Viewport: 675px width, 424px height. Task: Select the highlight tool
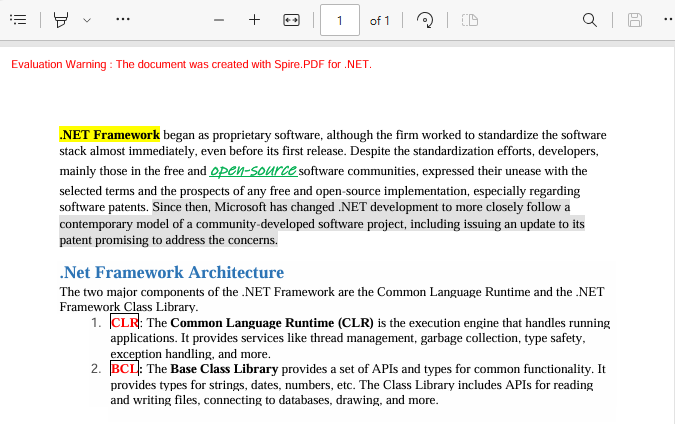pos(61,20)
